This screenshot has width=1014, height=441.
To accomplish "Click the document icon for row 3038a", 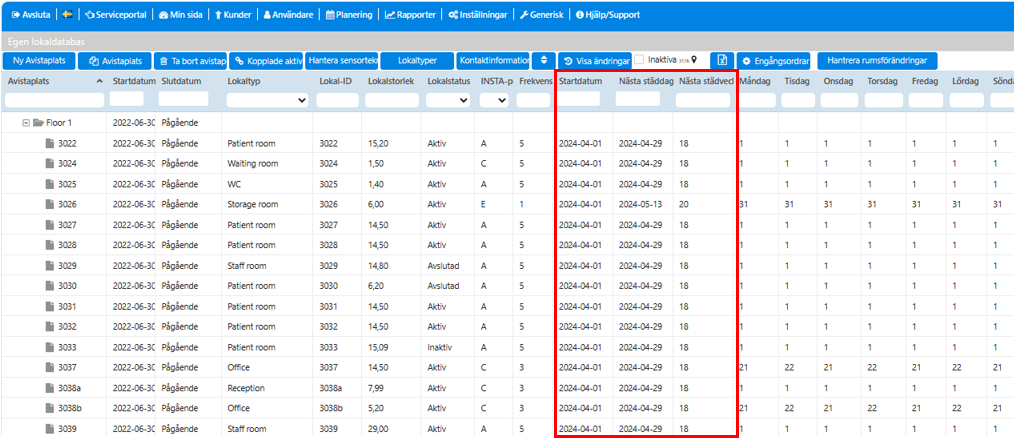I will [x=49, y=388].
